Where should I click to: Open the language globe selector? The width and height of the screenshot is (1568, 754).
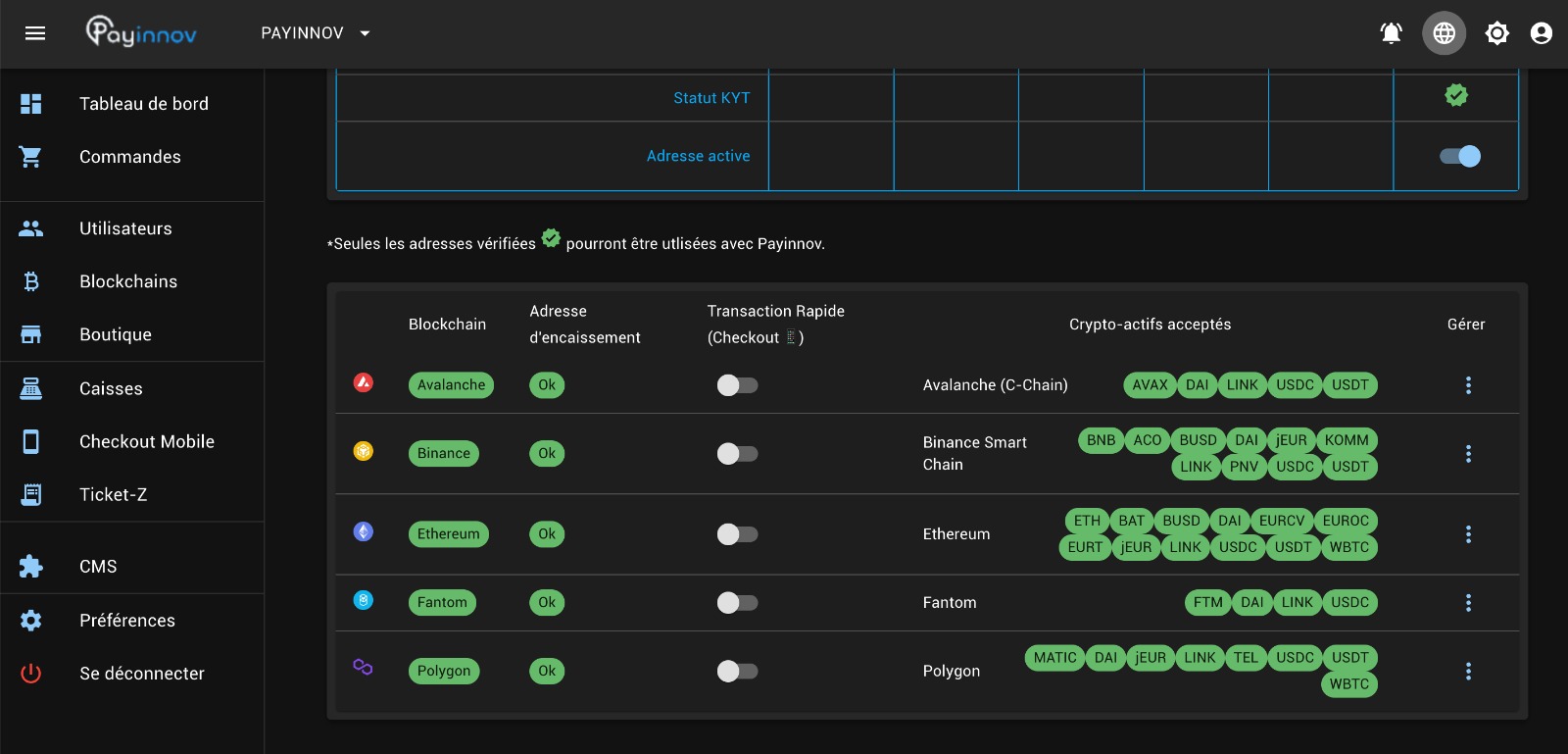(1445, 33)
